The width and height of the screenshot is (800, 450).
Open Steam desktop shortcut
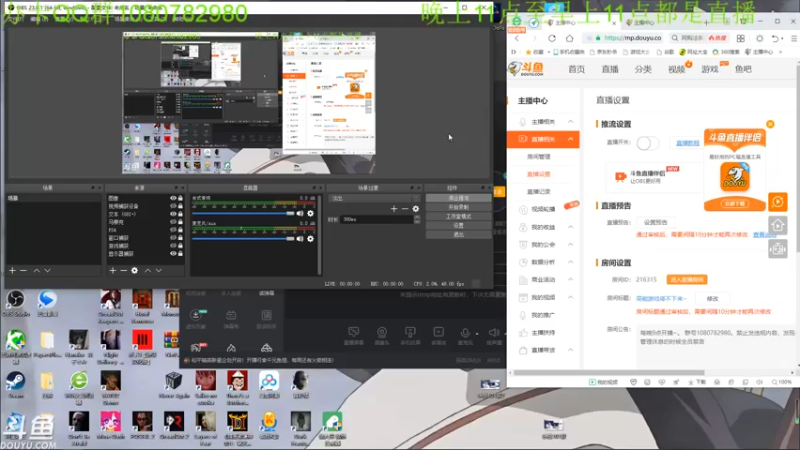click(16, 385)
